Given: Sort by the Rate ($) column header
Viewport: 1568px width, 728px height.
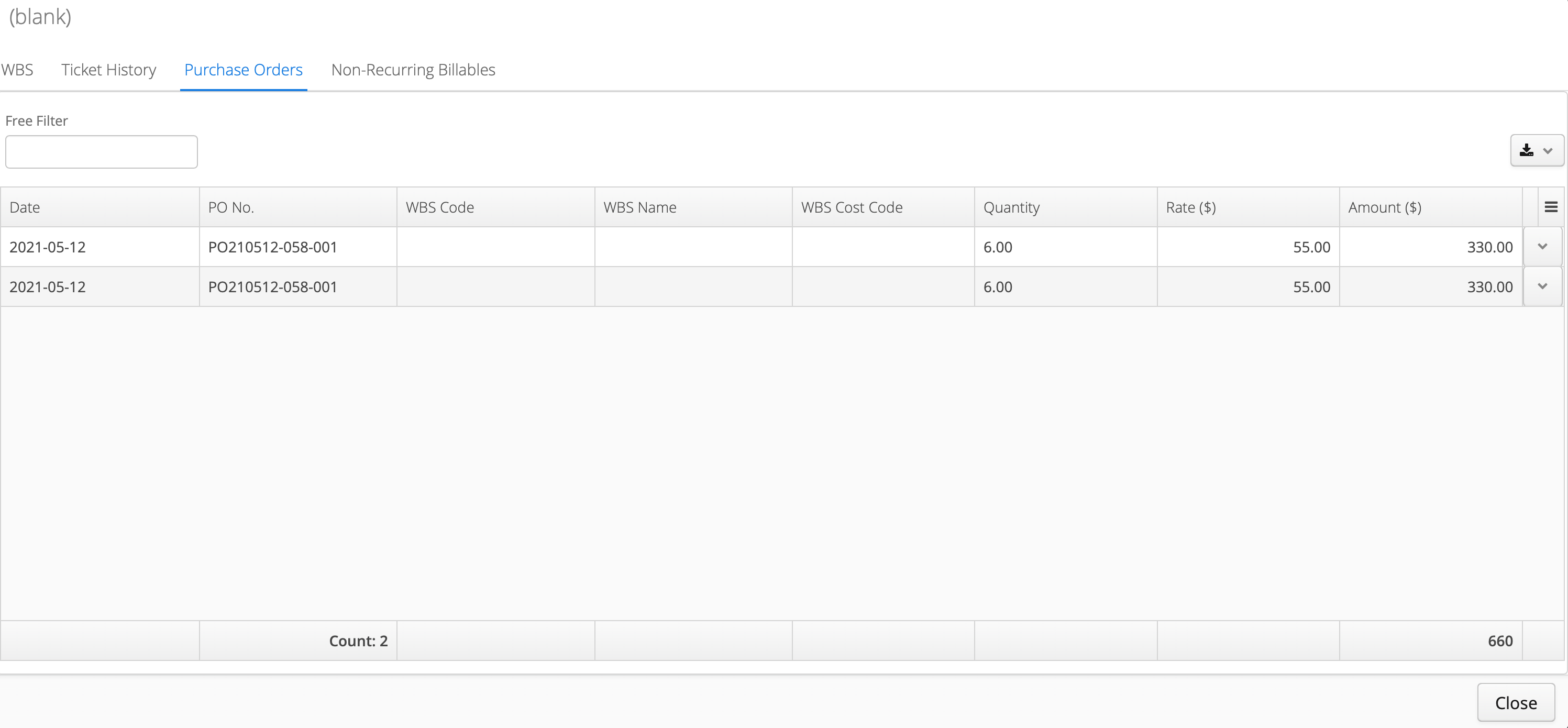Looking at the screenshot, I should click(x=1249, y=207).
